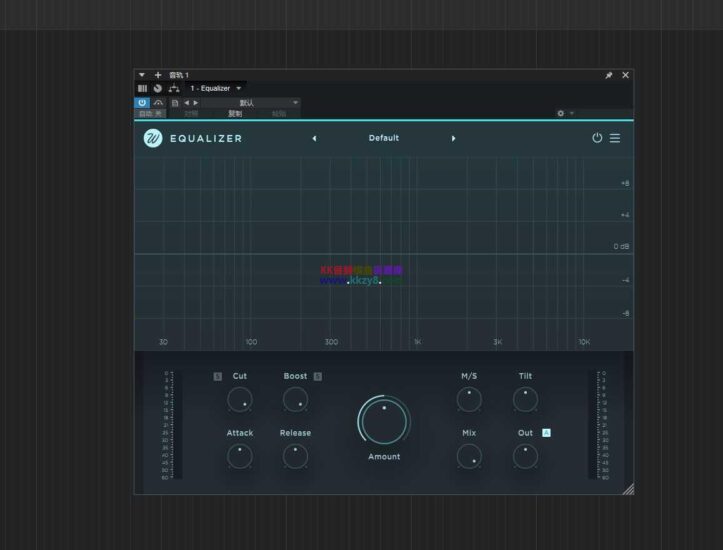
Task: Enable the auto gain A button by Out
Action: coord(546,432)
